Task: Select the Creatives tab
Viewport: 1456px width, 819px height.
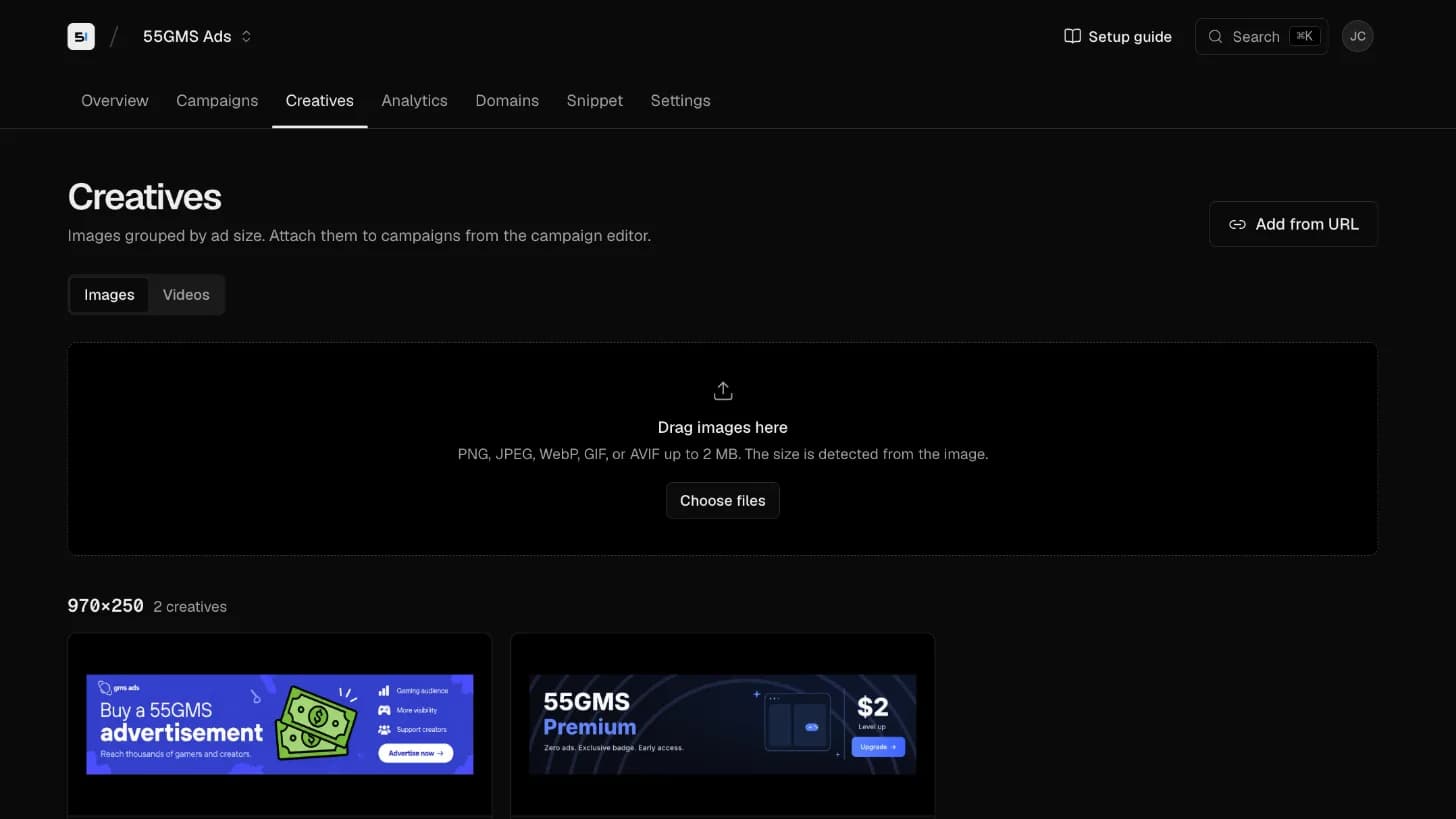Action: (320, 100)
